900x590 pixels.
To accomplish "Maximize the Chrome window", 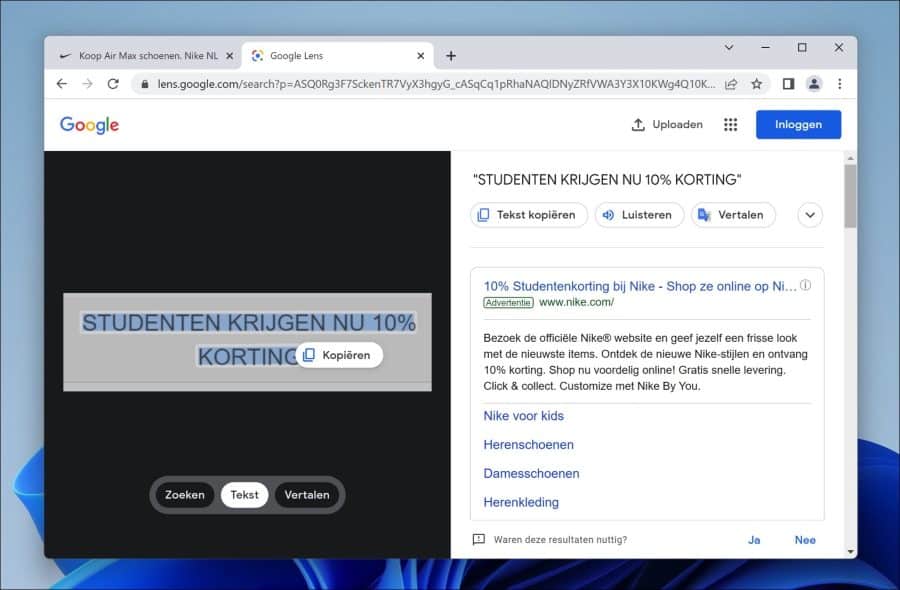I will point(802,48).
